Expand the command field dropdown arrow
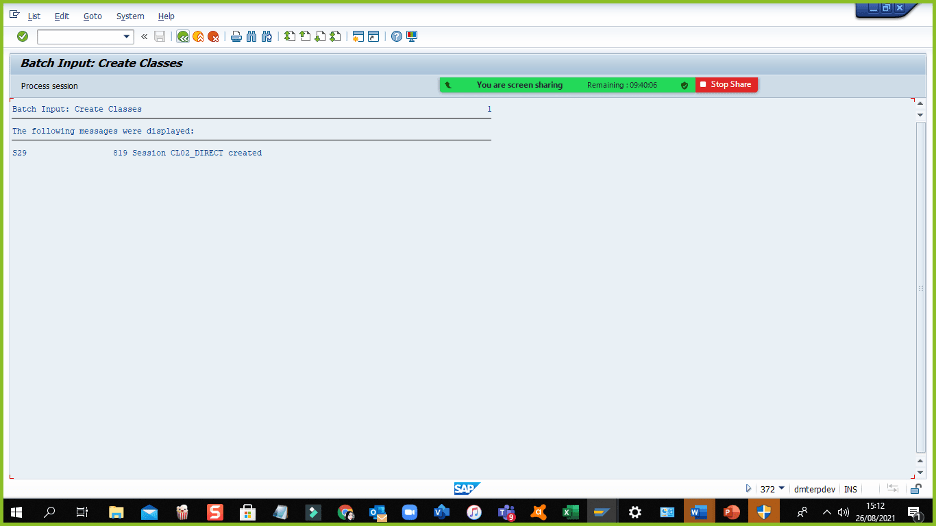Viewport: 936px width, 526px height. click(x=127, y=37)
